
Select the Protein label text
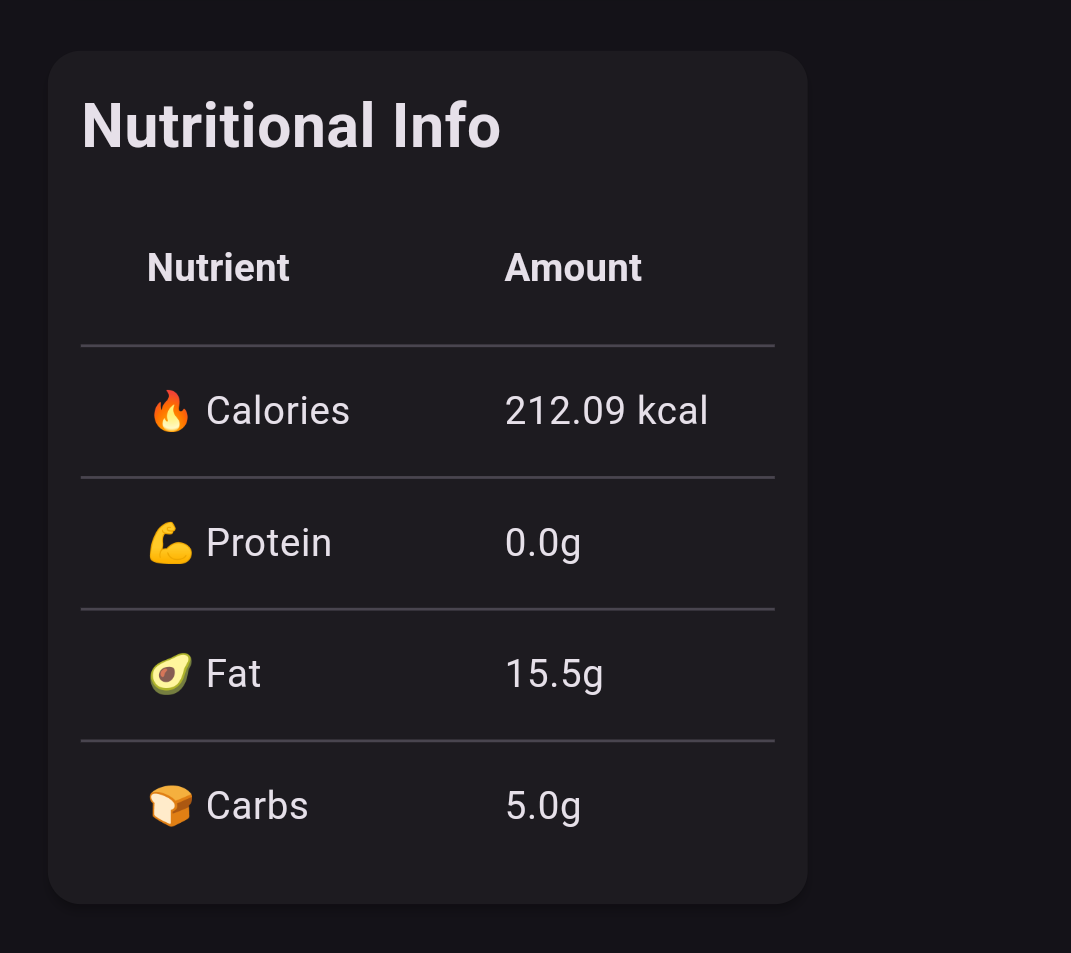(269, 542)
